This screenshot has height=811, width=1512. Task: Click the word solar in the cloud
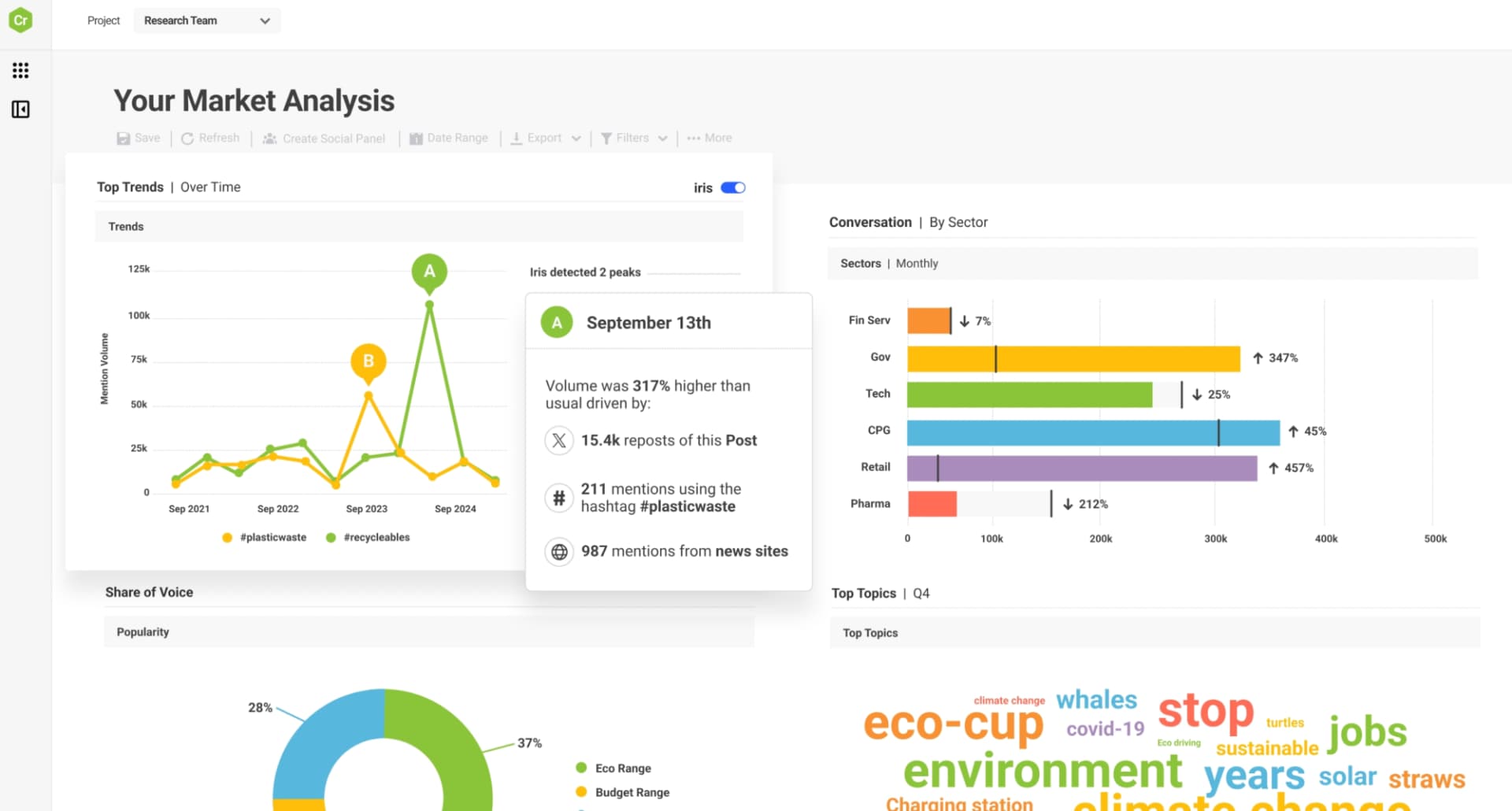1347,776
